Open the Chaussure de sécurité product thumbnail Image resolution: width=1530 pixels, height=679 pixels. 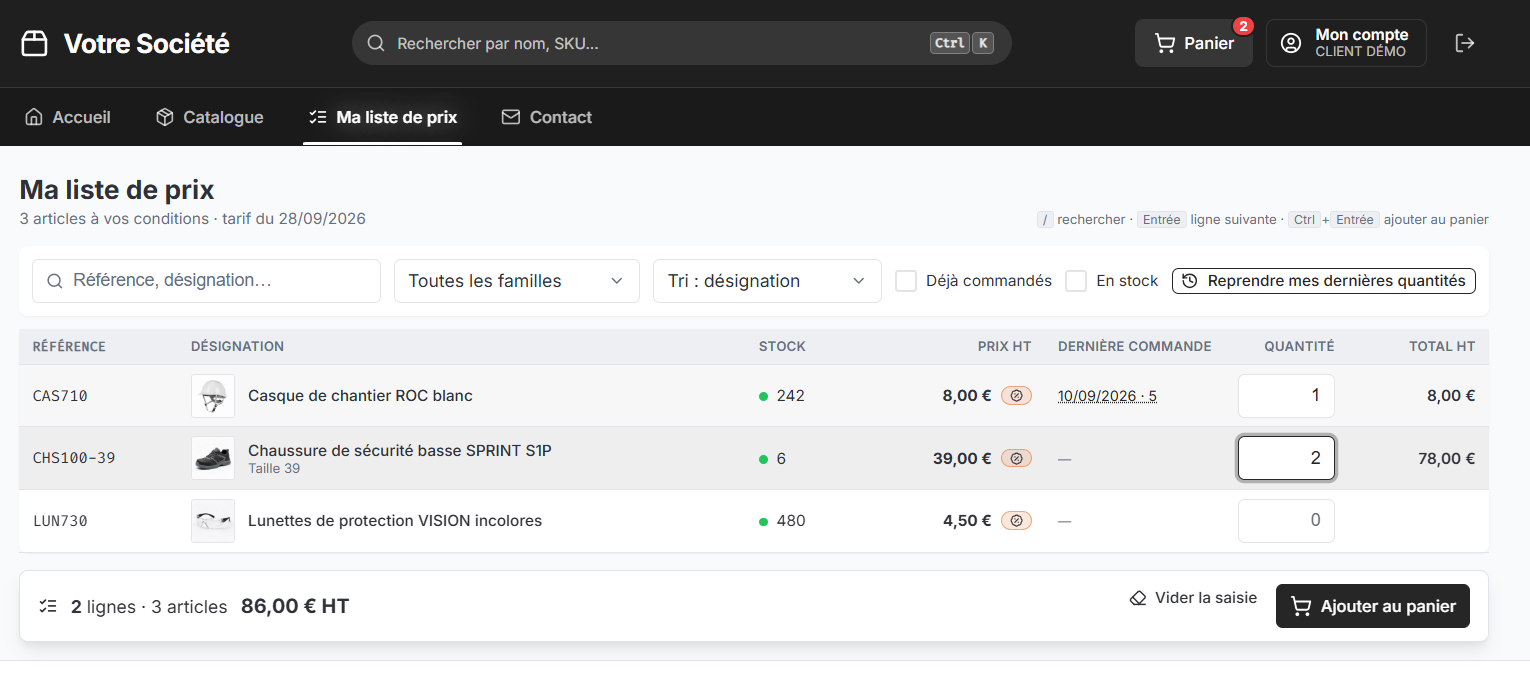tap(213, 458)
